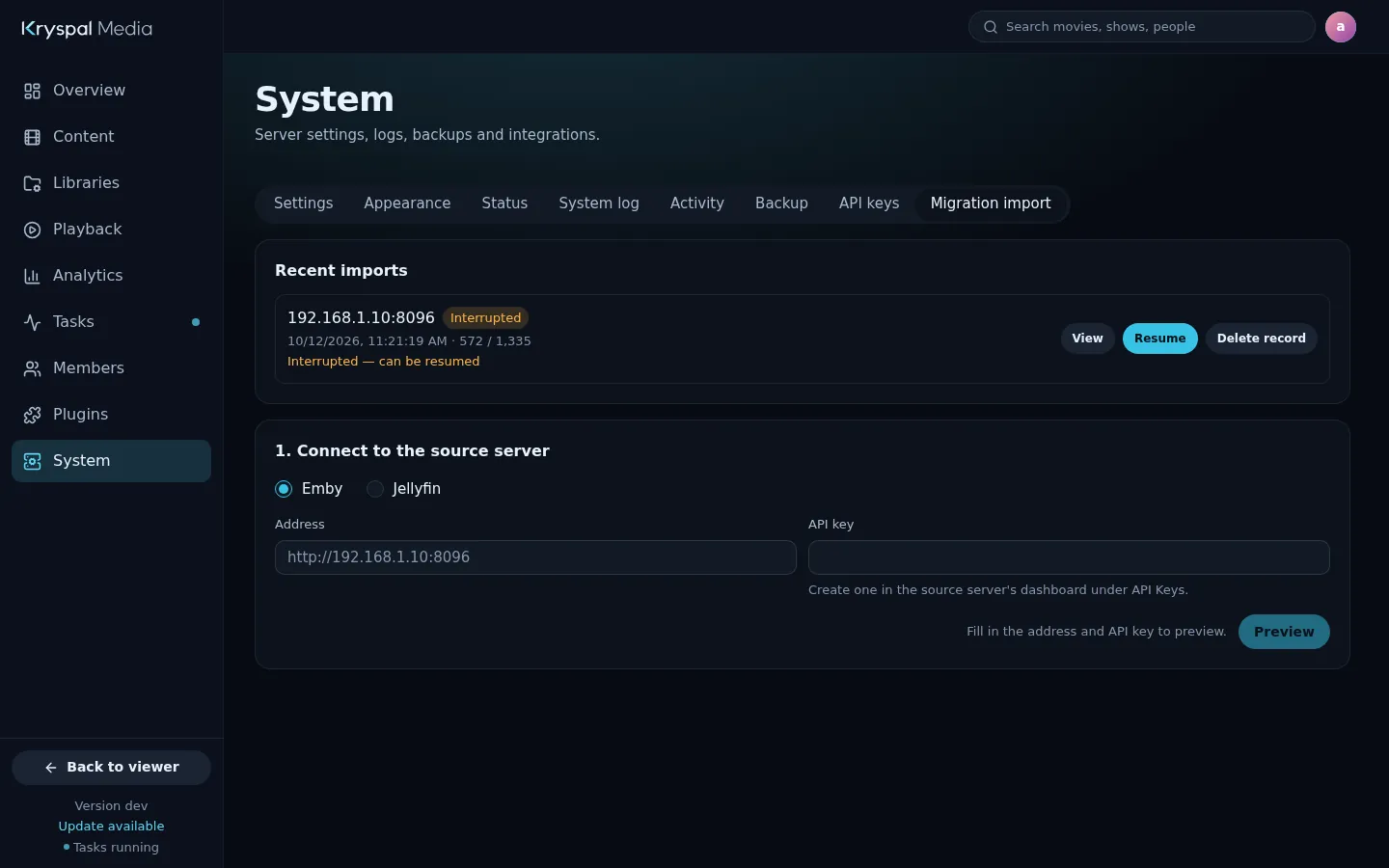Viewport: 1389px width, 868px height.
Task: Click the Update available link
Action: tap(111, 827)
